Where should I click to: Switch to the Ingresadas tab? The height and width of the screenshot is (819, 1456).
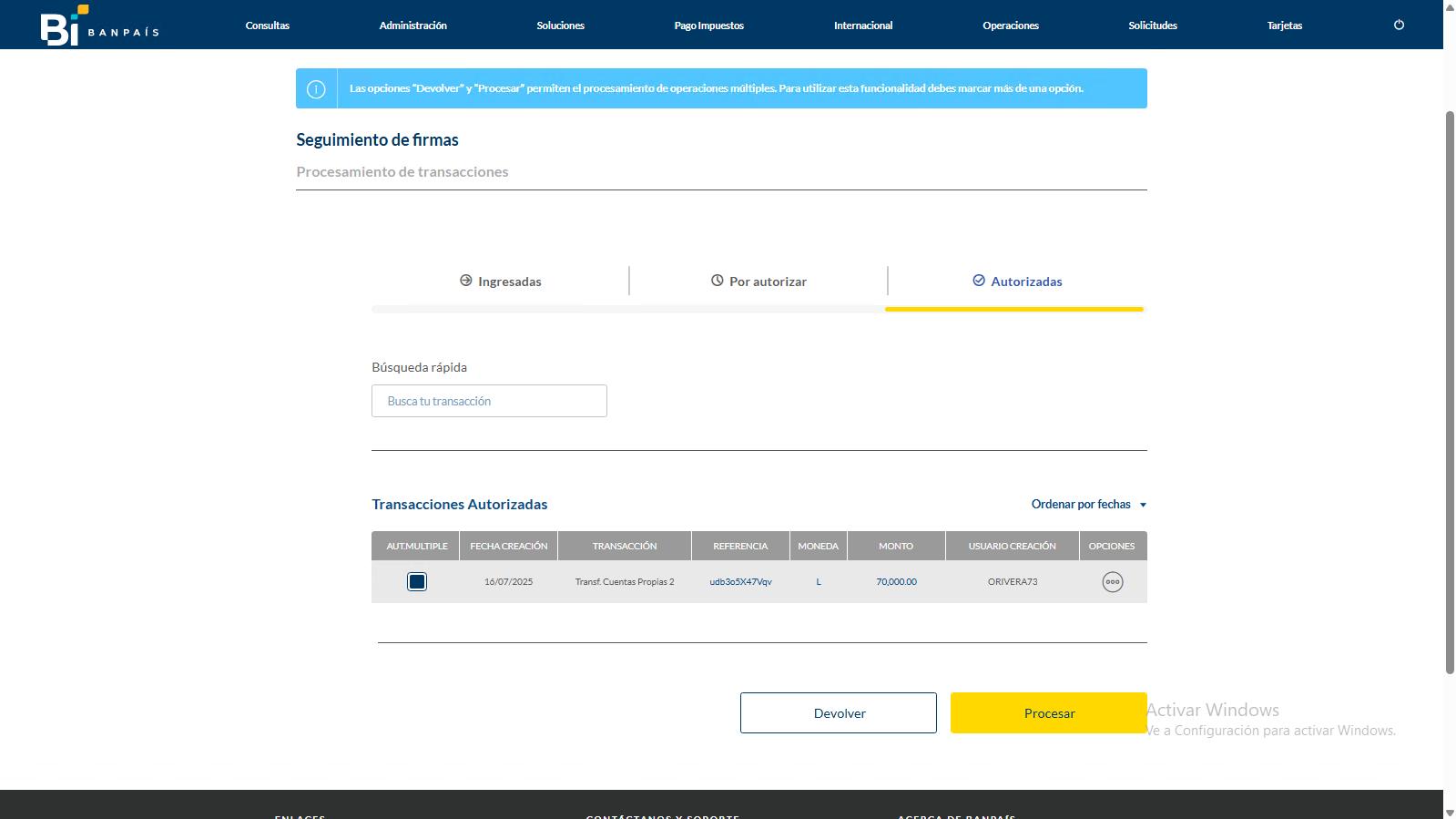[x=500, y=282]
